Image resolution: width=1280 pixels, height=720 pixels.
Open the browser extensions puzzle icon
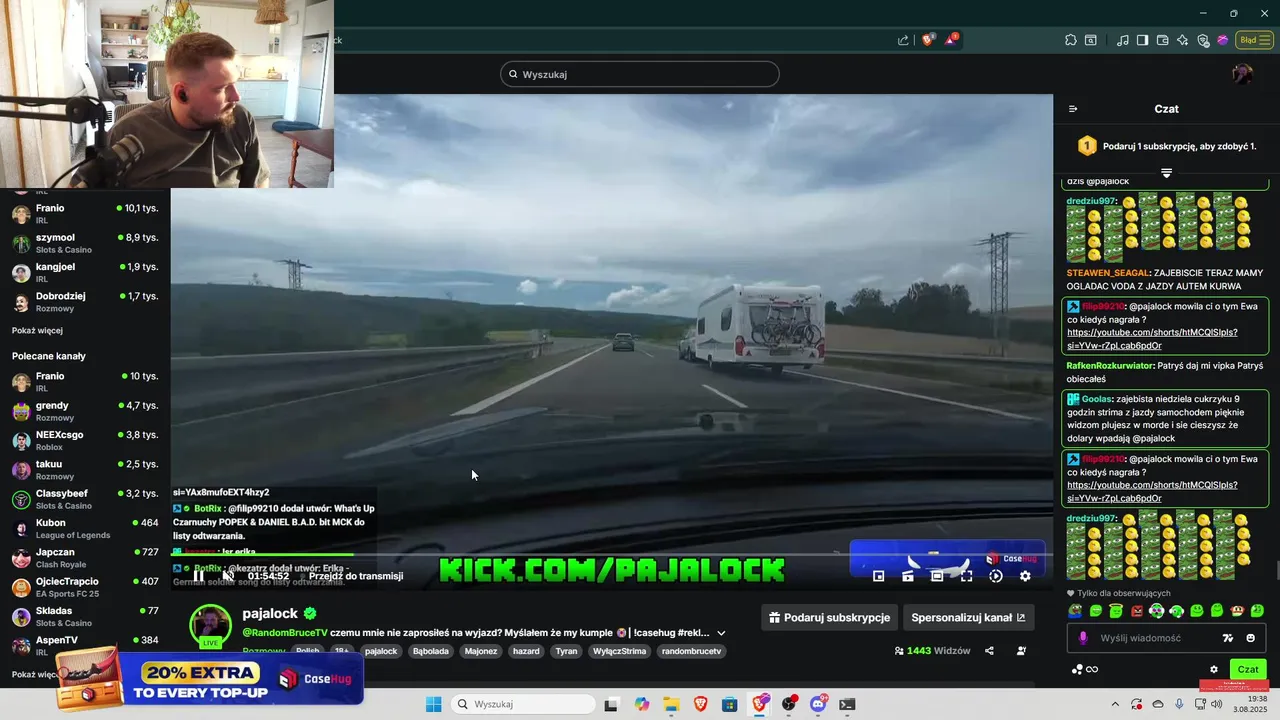tap(1071, 40)
